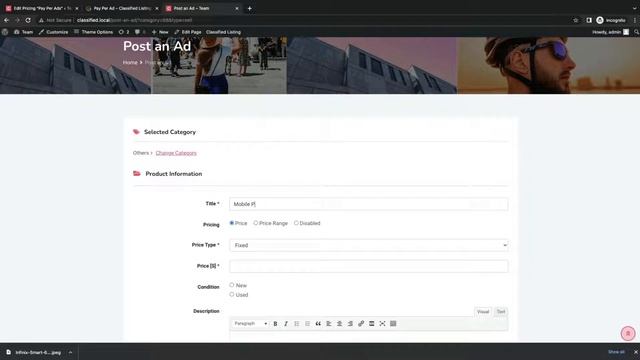Align description text center
640x360 pixels.
339,324
